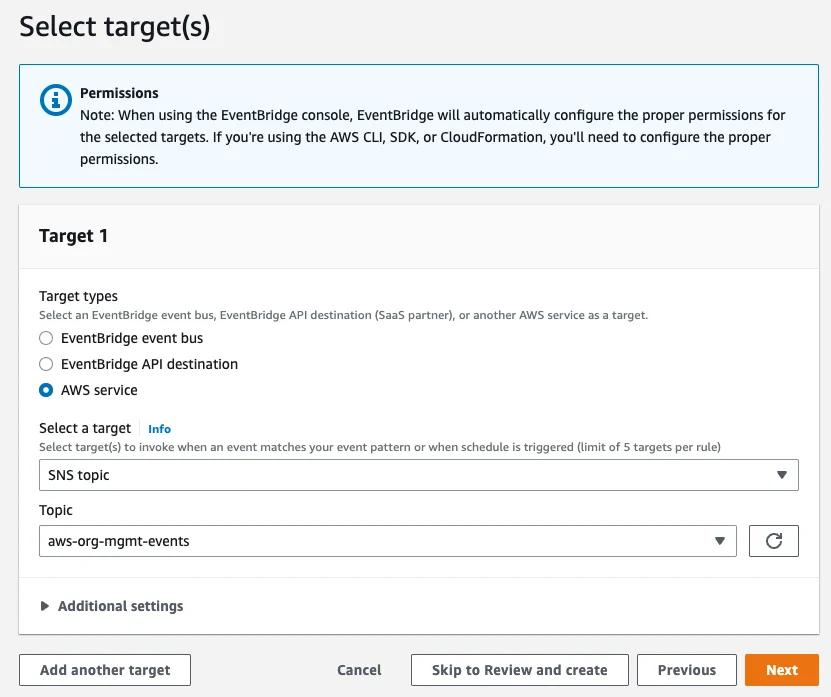Click the Topic field label
The image size is (831, 697).
[56, 510]
